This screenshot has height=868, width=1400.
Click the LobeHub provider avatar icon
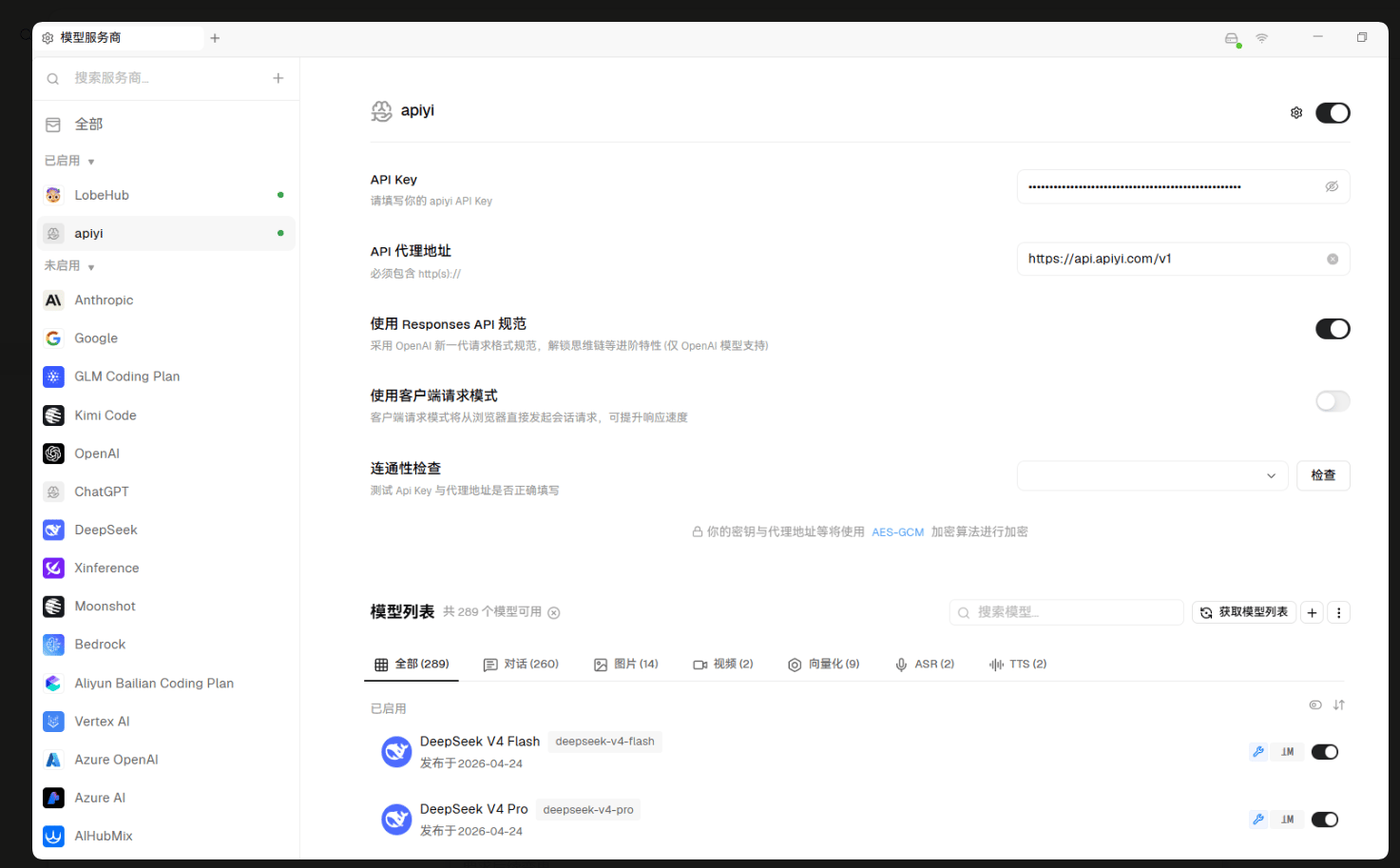coord(53,195)
